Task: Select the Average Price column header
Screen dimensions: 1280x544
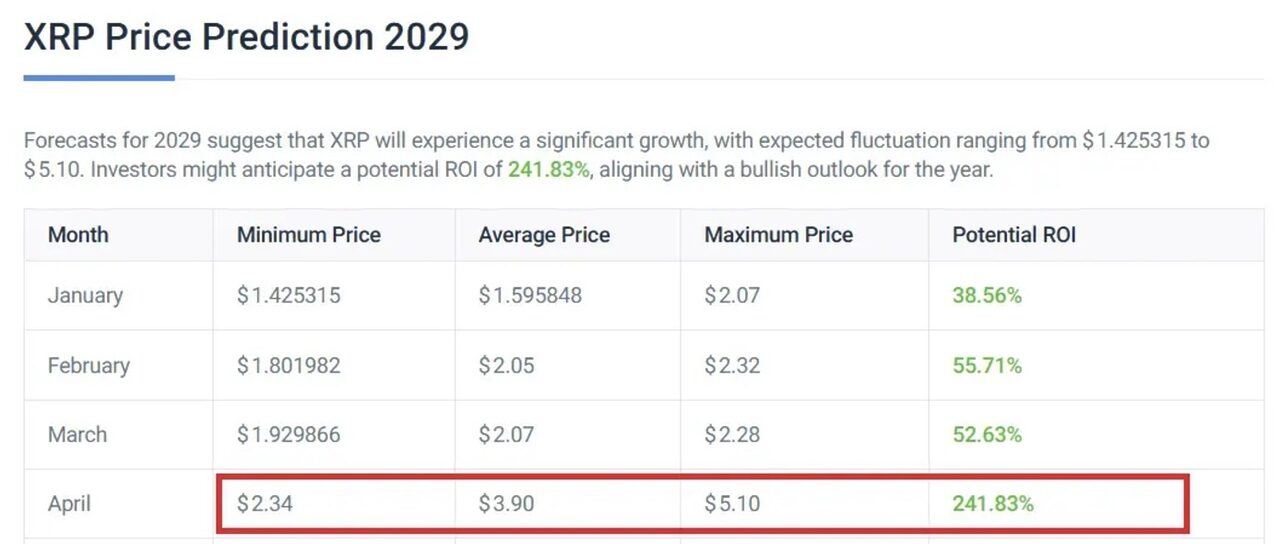Action: click(544, 235)
